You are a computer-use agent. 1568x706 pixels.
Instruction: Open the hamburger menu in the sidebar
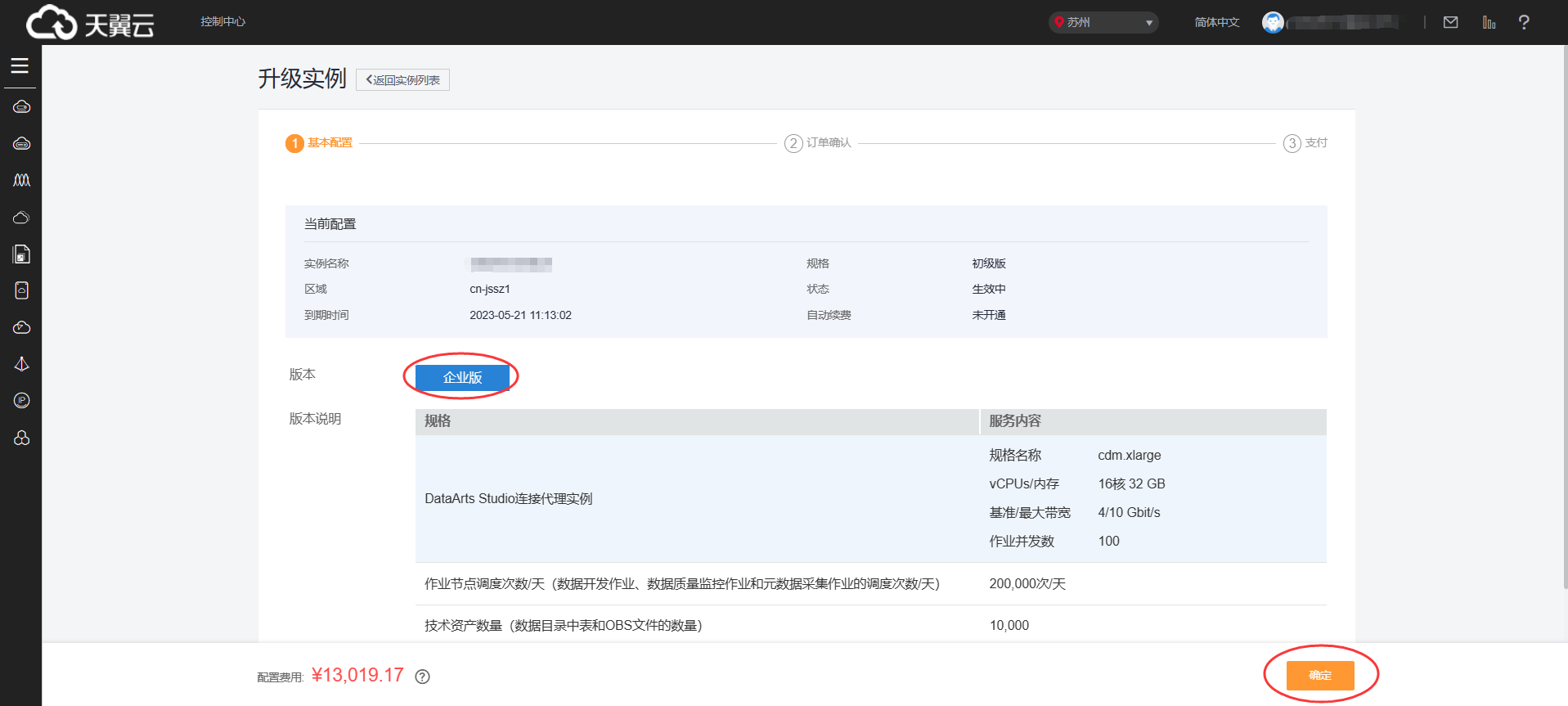[20, 66]
